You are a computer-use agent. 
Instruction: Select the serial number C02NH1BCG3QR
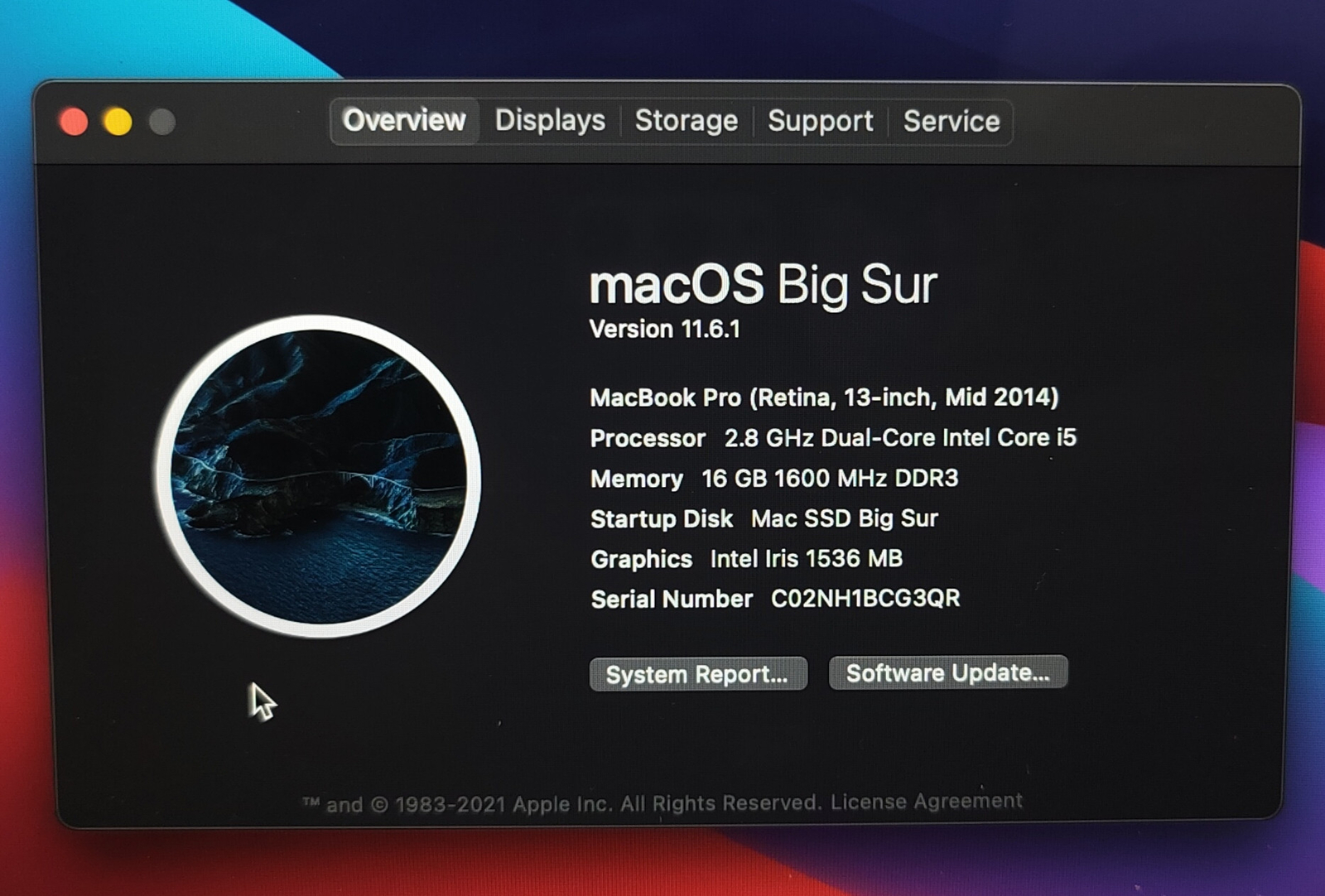(865, 598)
